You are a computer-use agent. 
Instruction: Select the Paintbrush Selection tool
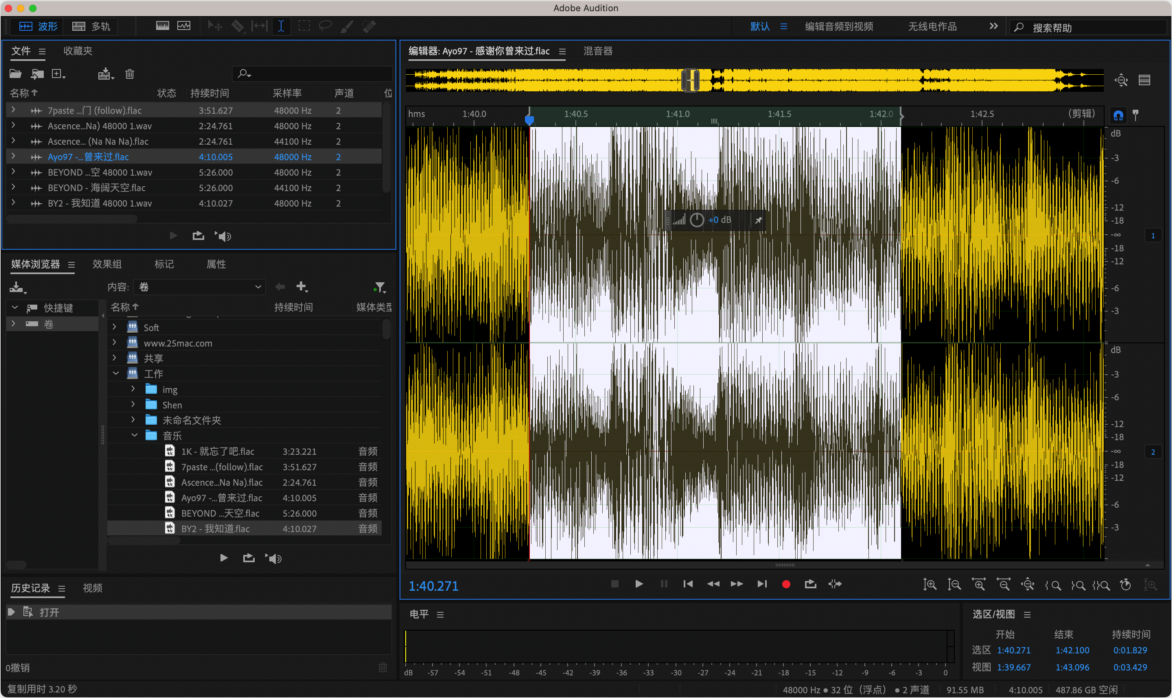(347, 26)
